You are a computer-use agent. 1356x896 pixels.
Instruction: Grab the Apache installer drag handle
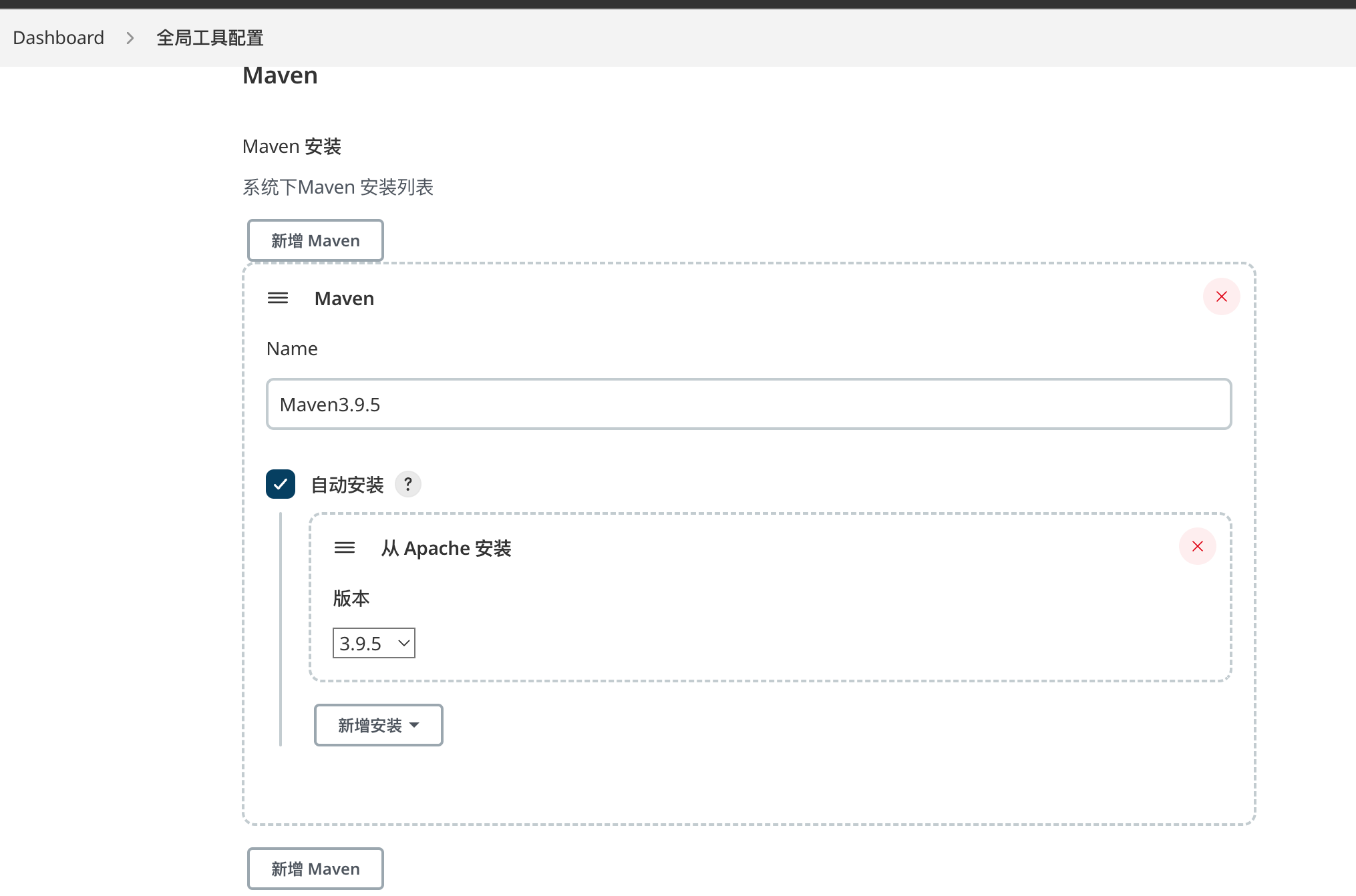click(345, 547)
